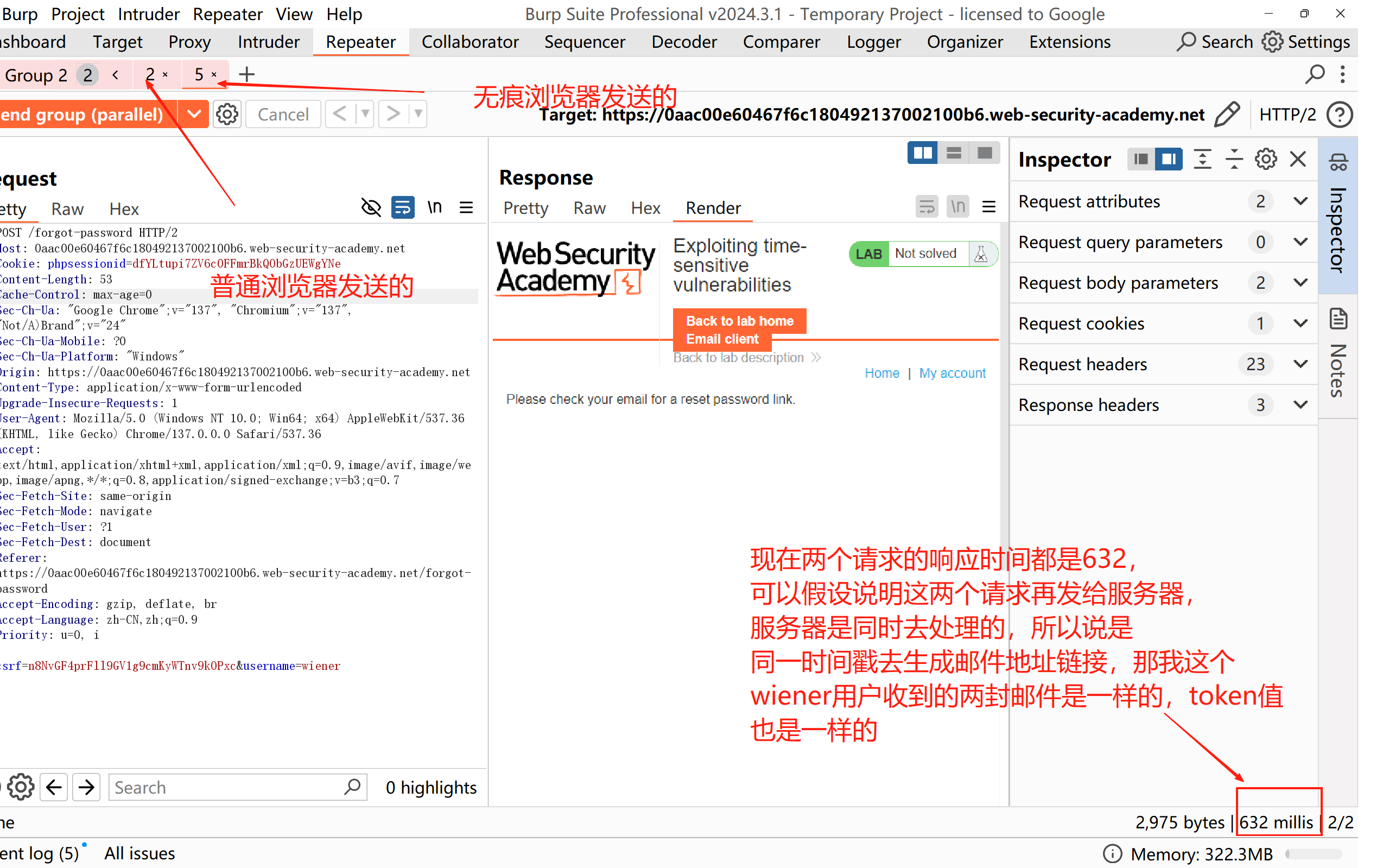Click the HTTP/2 help question icon
This screenshot has width=1389, height=868.
point(1340,114)
